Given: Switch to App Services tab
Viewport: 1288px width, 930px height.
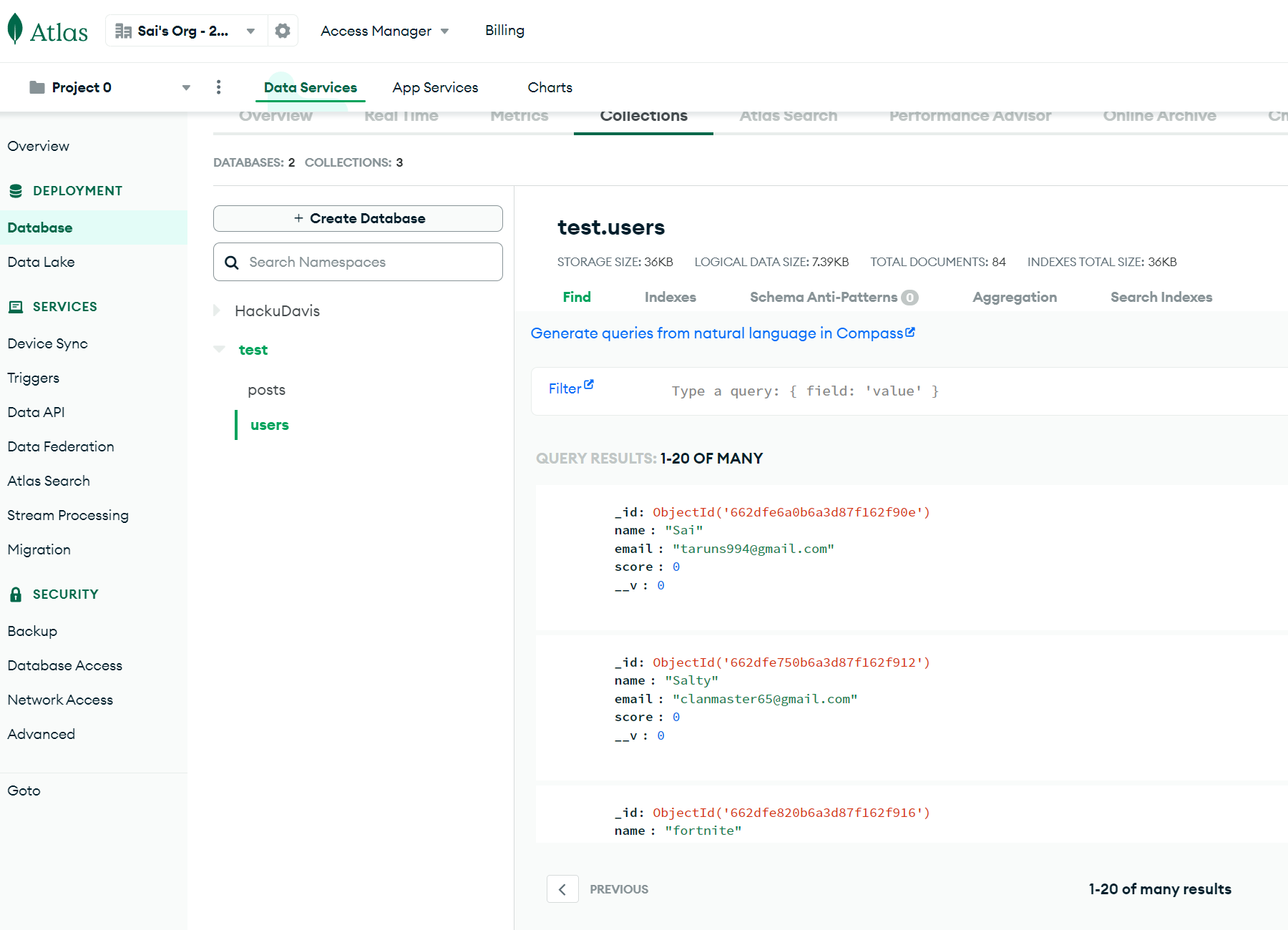Looking at the screenshot, I should point(435,87).
